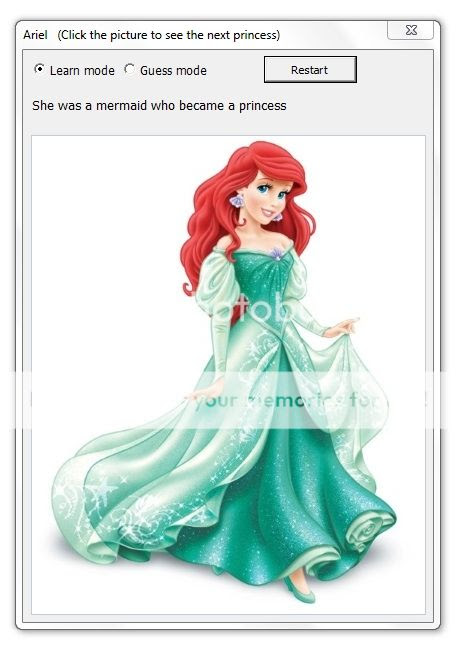Click the "Guess mode" label text
Screen dimensions: 457x646
173,70
